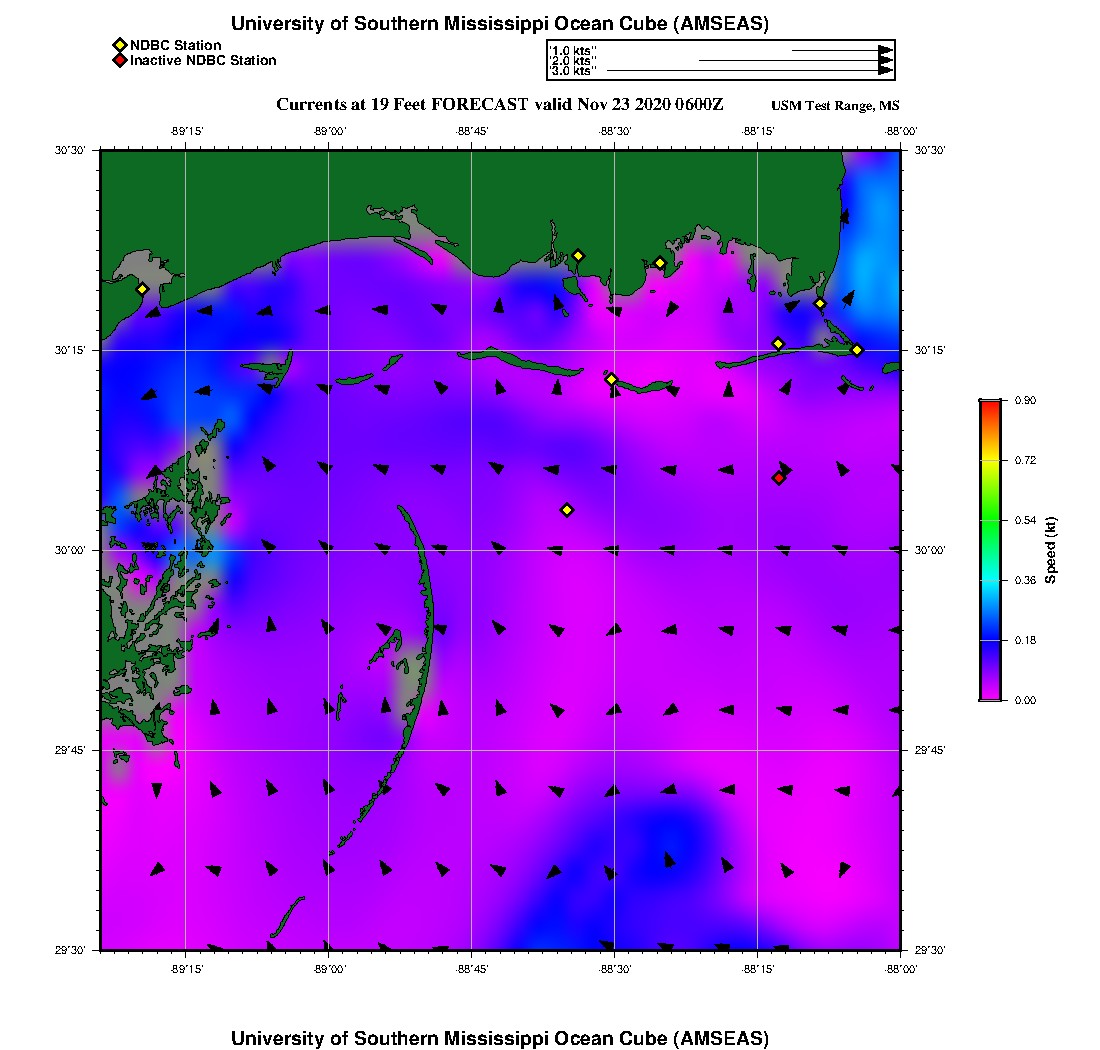Click the yellow station diamond nearest the red inactive marker
The width and height of the screenshot is (1100, 1050).
(778, 344)
